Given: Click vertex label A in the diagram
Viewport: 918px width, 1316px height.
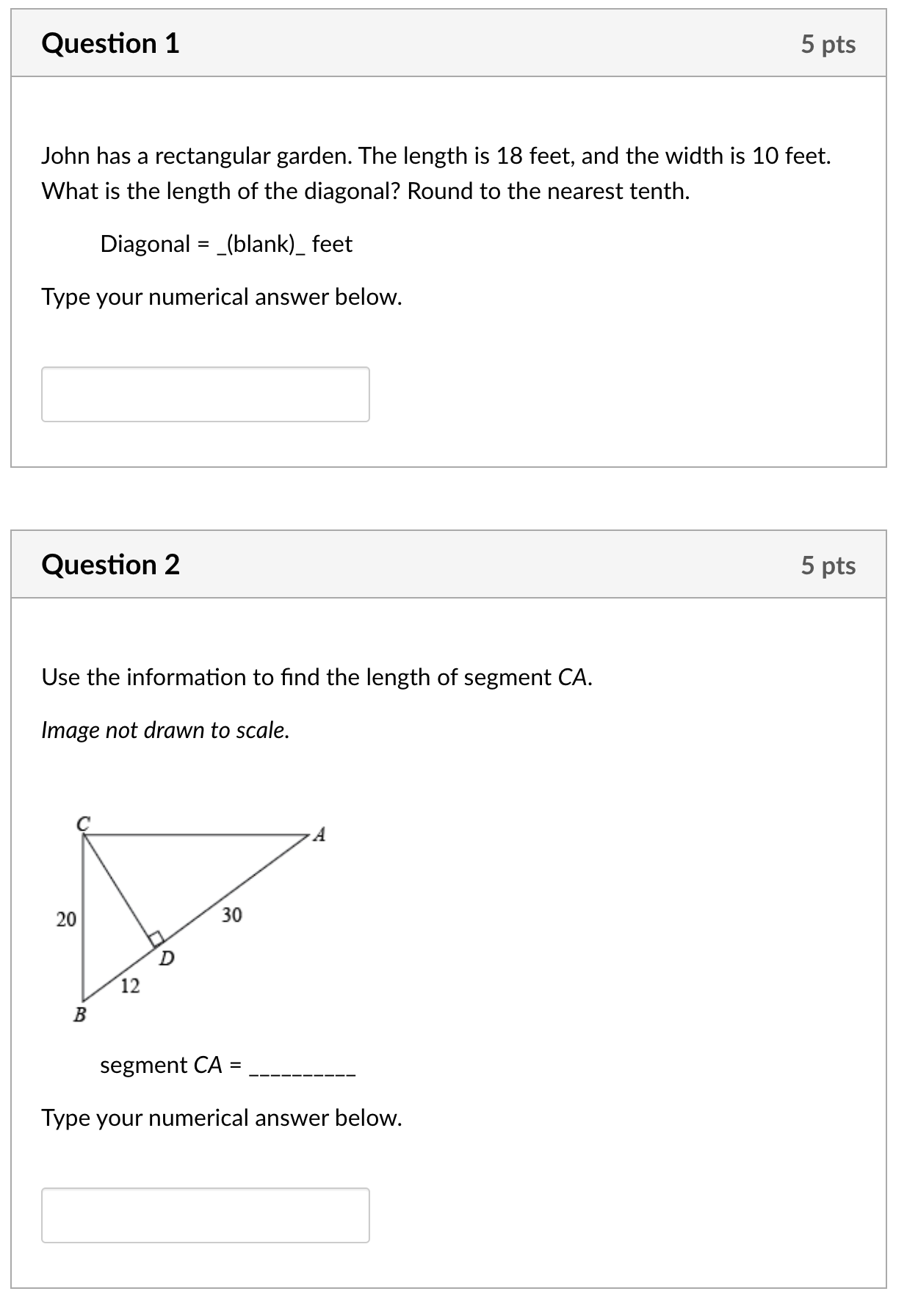Looking at the screenshot, I should (318, 836).
